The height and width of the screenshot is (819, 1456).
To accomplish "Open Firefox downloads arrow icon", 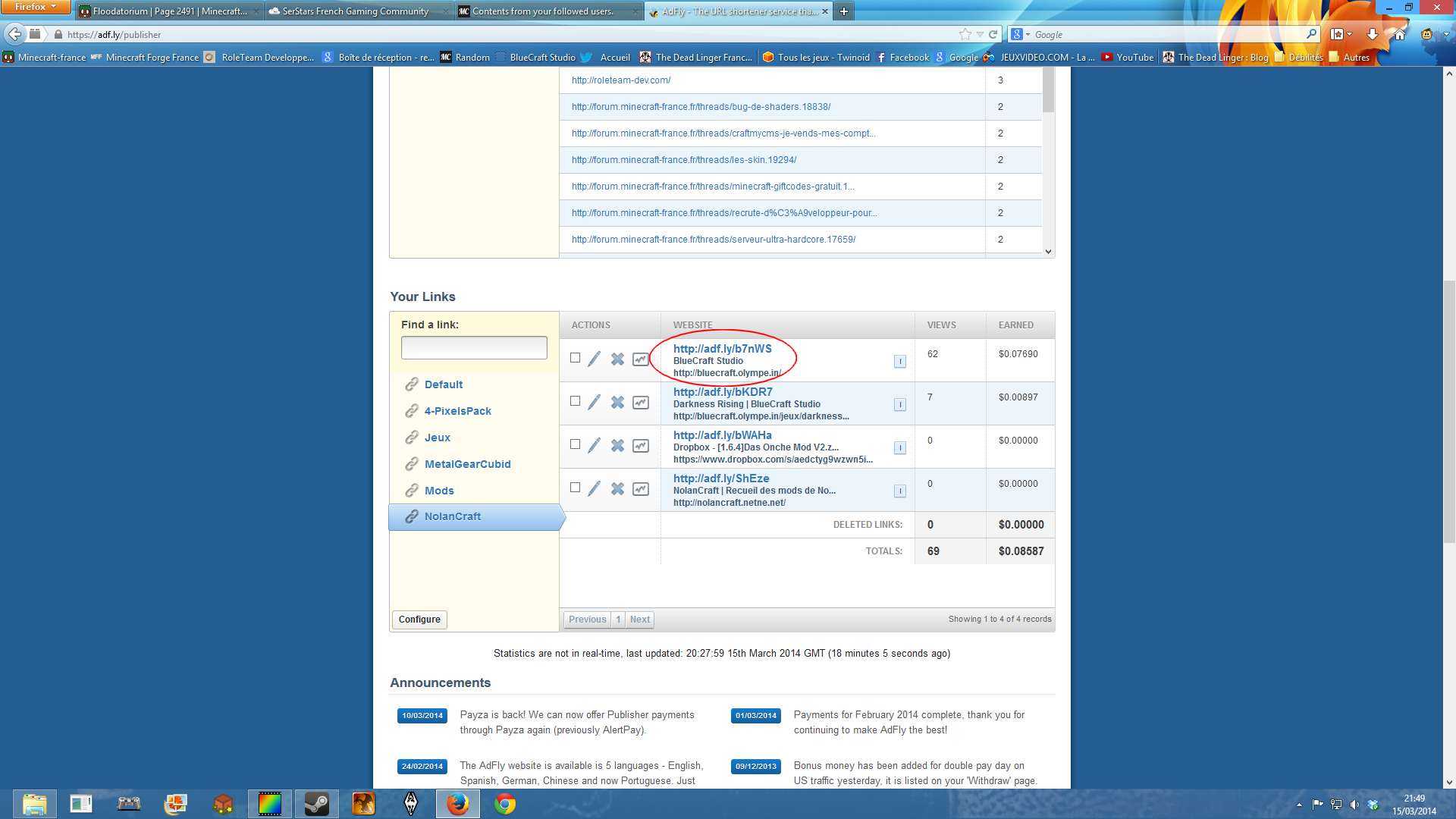I will point(1372,34).
